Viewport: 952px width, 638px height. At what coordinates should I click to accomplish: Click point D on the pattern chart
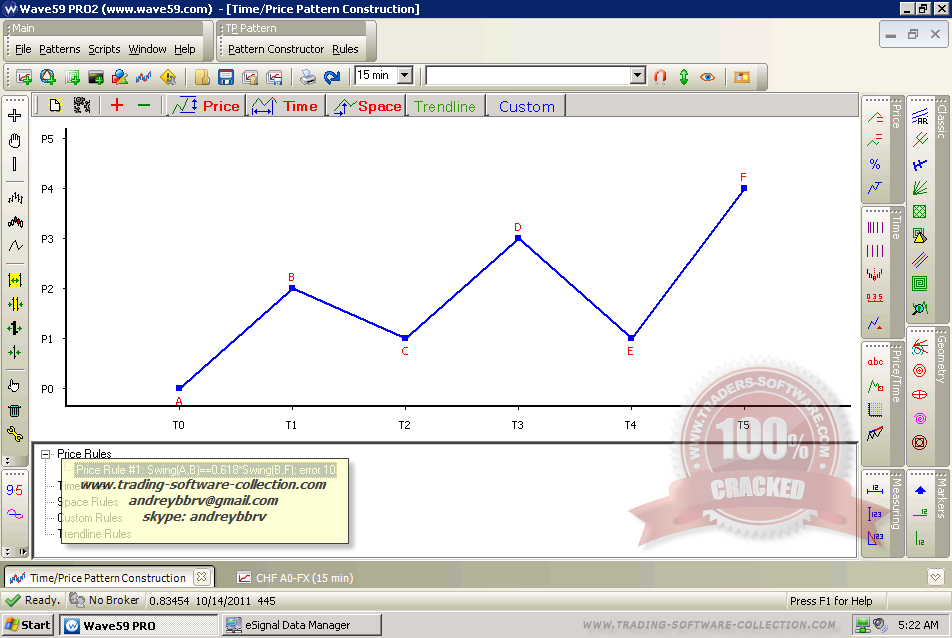click(x=518, y=238)
